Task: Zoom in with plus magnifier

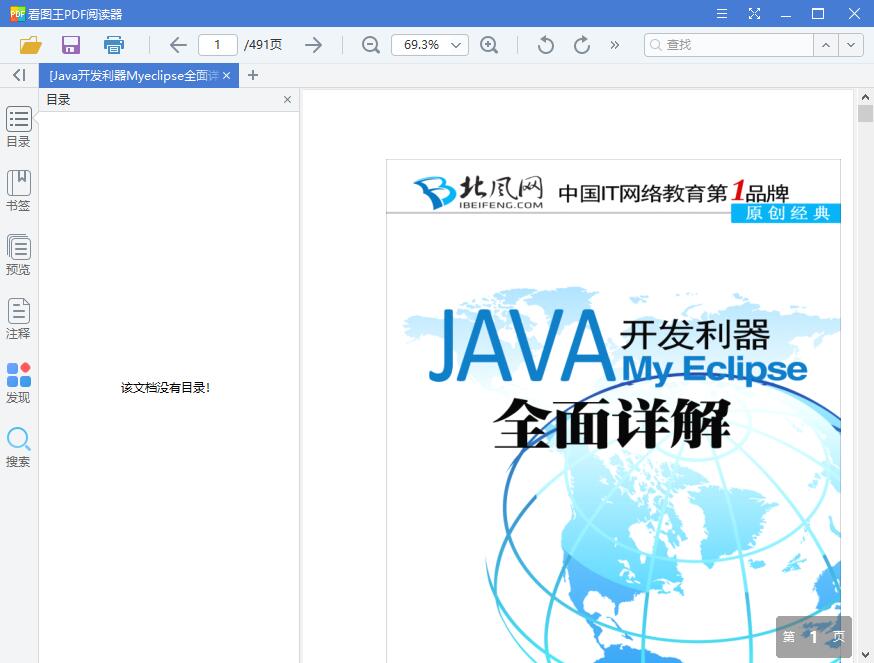Action: pos(489,45)
